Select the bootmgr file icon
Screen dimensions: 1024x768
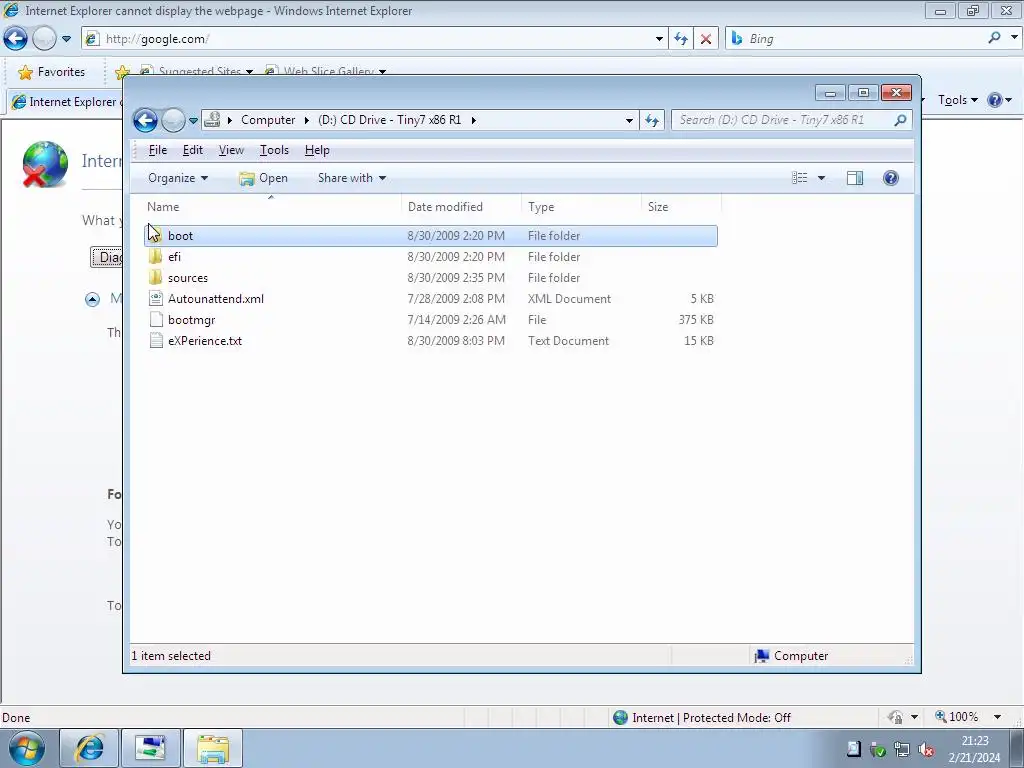pos(155,319)
